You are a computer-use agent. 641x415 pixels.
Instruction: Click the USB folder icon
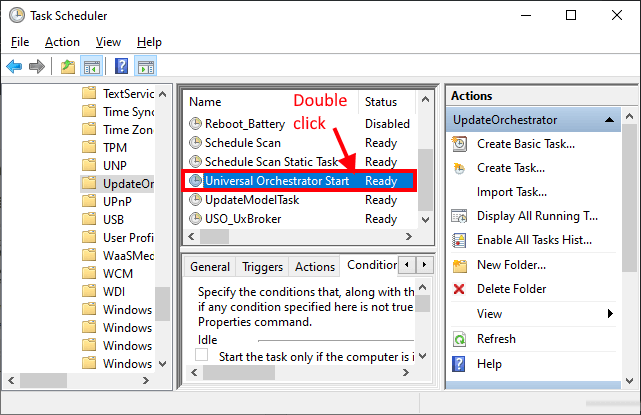coord(89,219)
